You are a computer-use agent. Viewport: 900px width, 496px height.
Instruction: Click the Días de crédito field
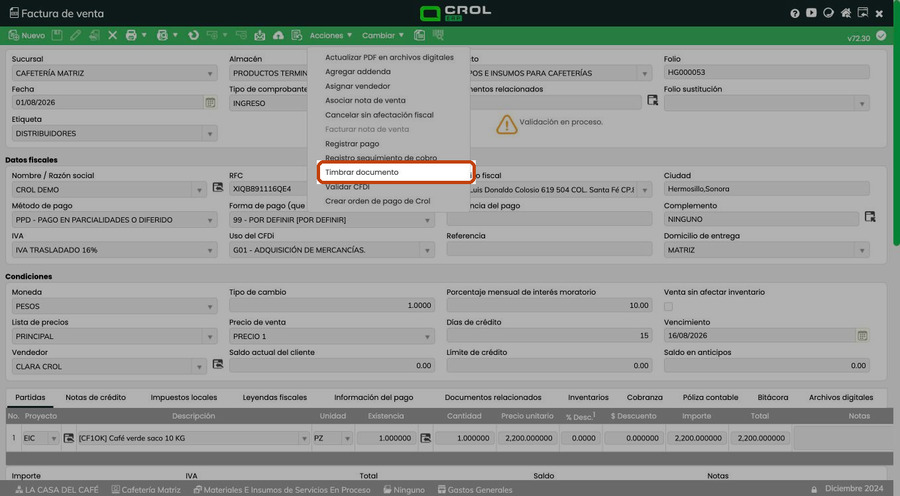point(549,335)
